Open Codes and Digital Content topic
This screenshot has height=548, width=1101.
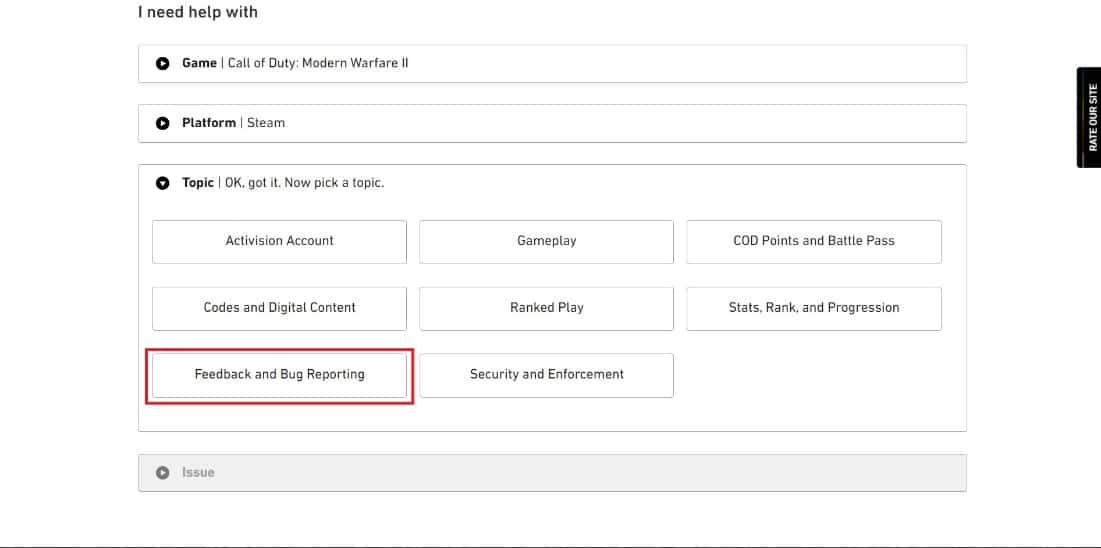[279, 308]
